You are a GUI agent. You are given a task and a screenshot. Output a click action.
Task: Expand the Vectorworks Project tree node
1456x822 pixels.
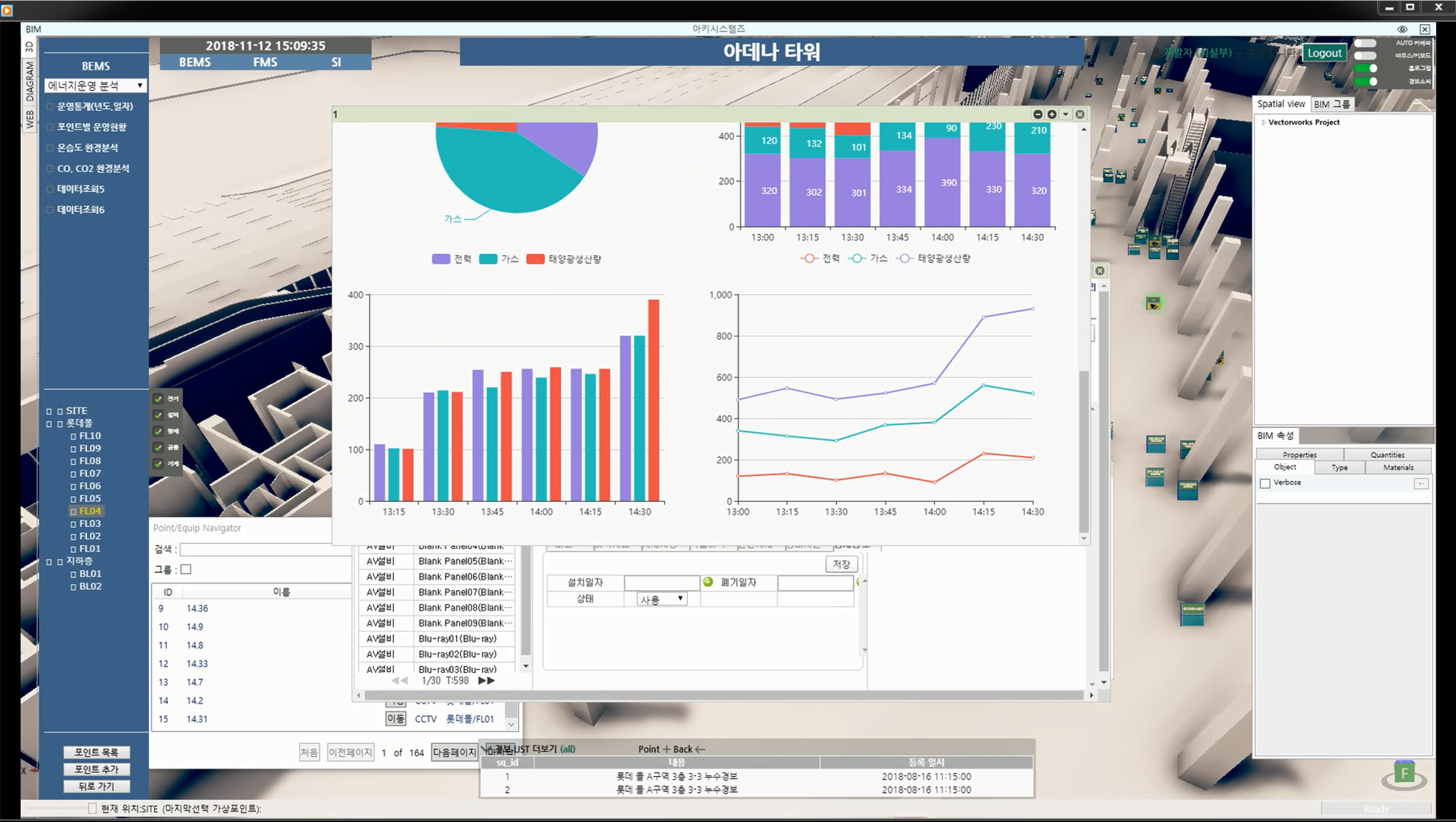click(x=1263, y=122)
